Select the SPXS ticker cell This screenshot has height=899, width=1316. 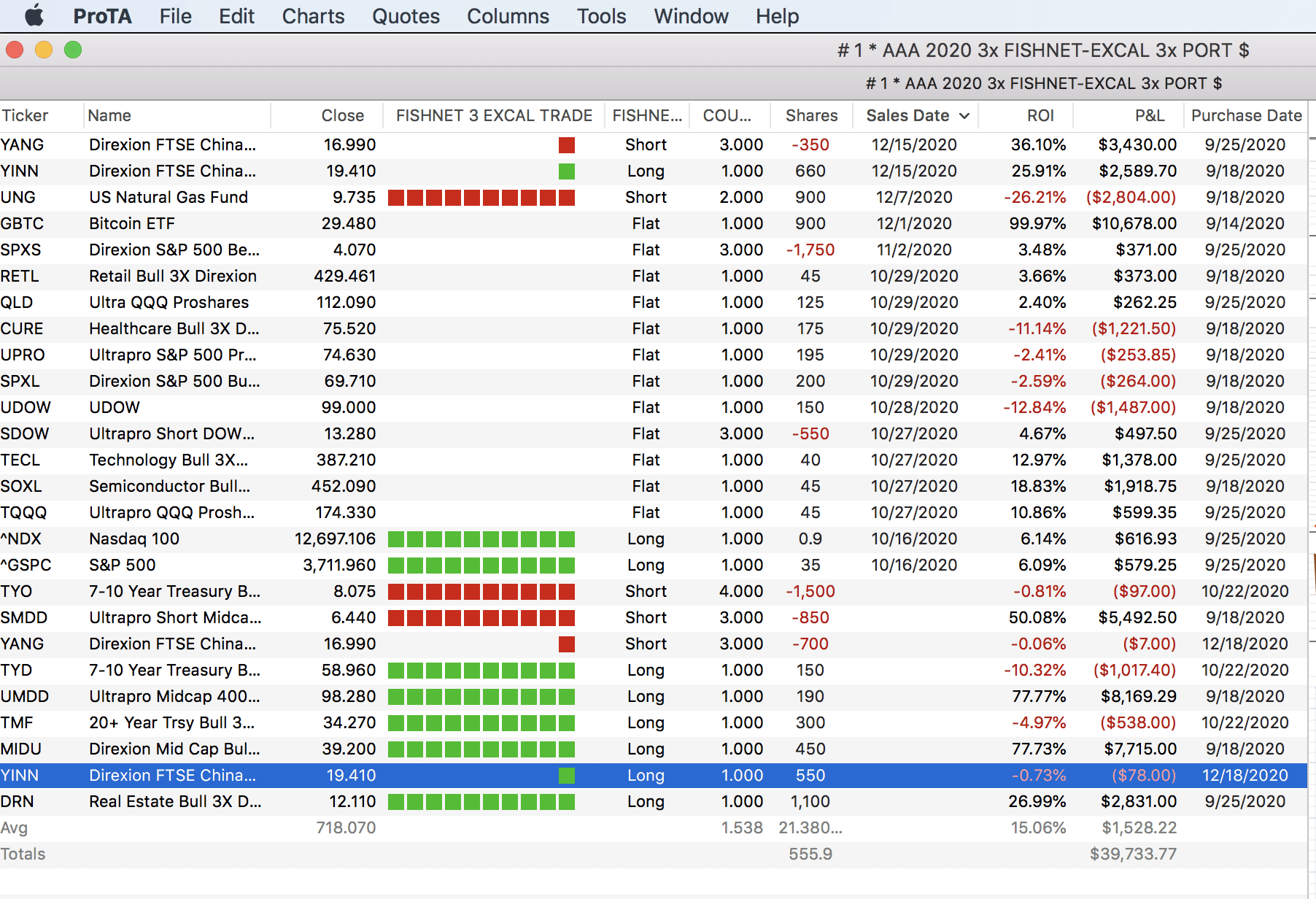[21, 250]
